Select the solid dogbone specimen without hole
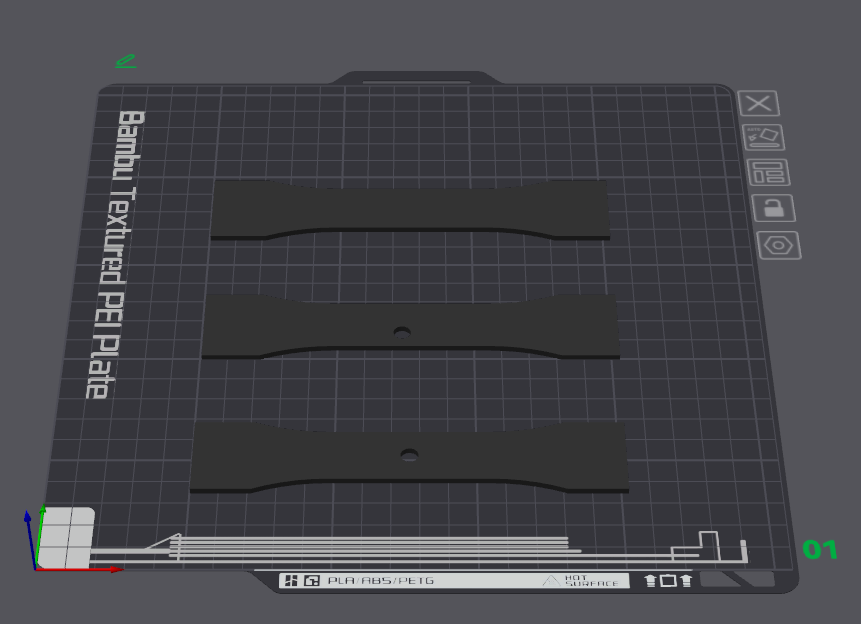Image resolution: width=861 pixels, height=624 pixels. point(410,210)
